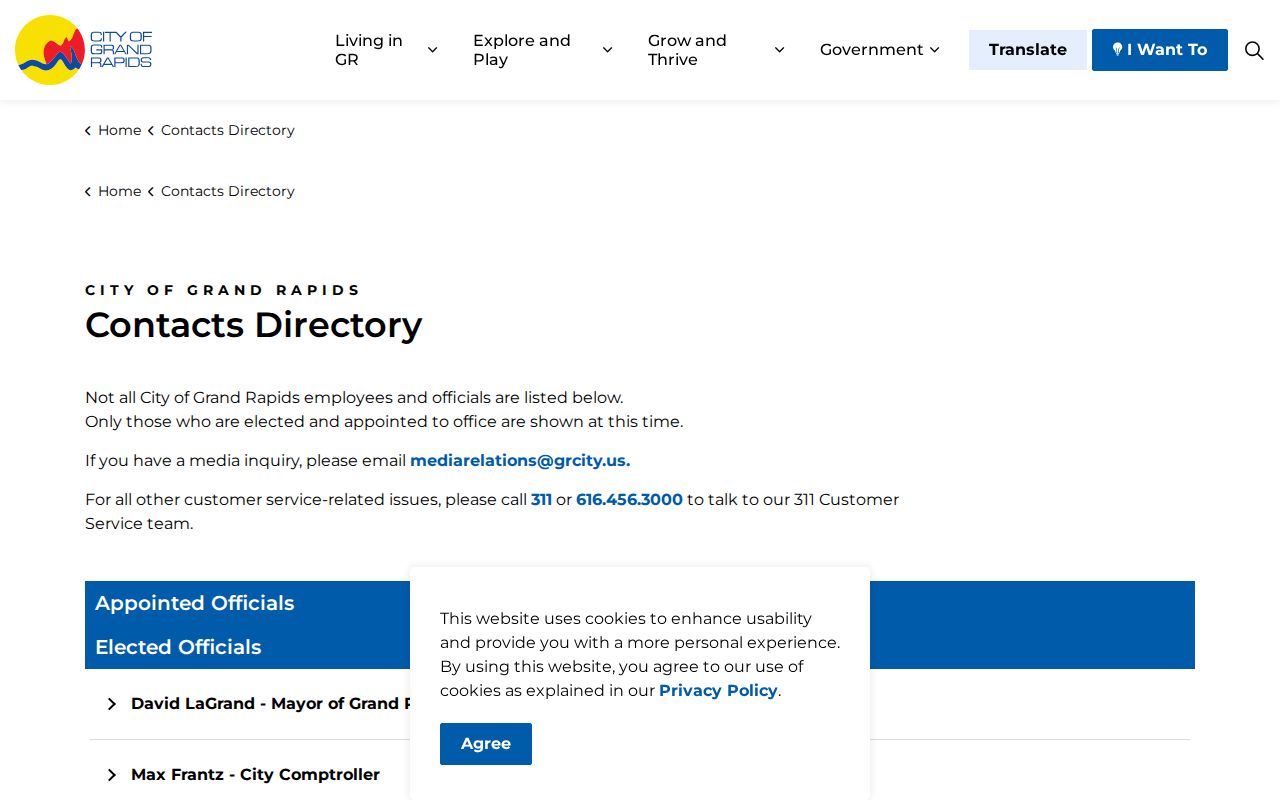Viewport: 1280px width, 800px height.
Task: Expand the Living in GR chevron
Action: [432, 50]
